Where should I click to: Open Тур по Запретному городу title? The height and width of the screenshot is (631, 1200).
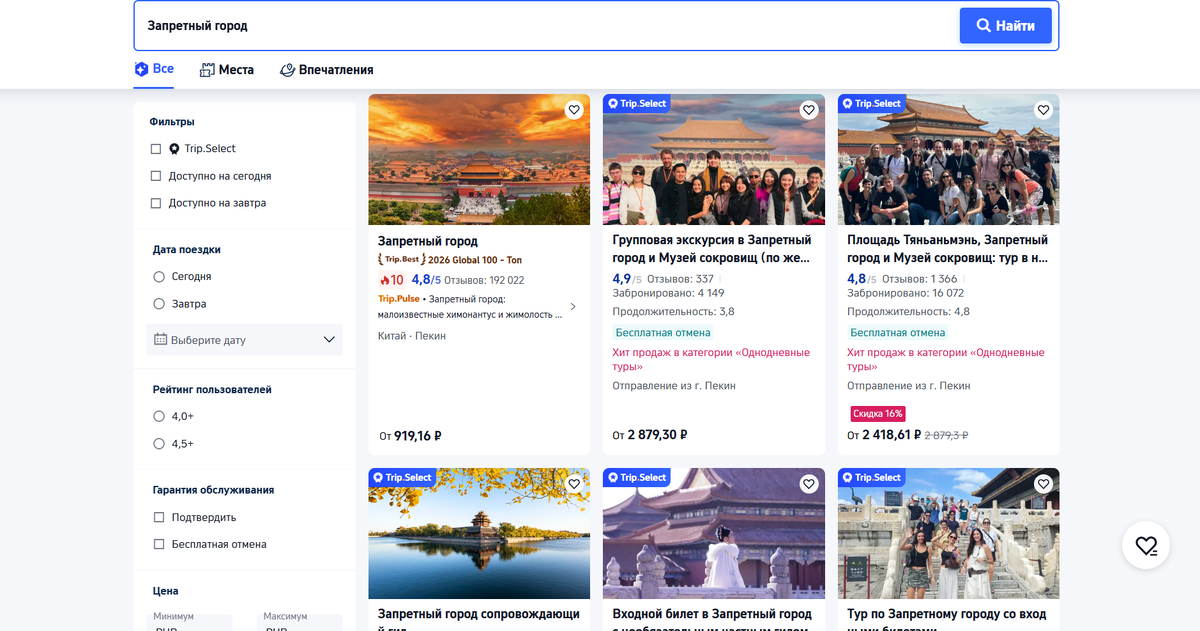click(947, 621)
